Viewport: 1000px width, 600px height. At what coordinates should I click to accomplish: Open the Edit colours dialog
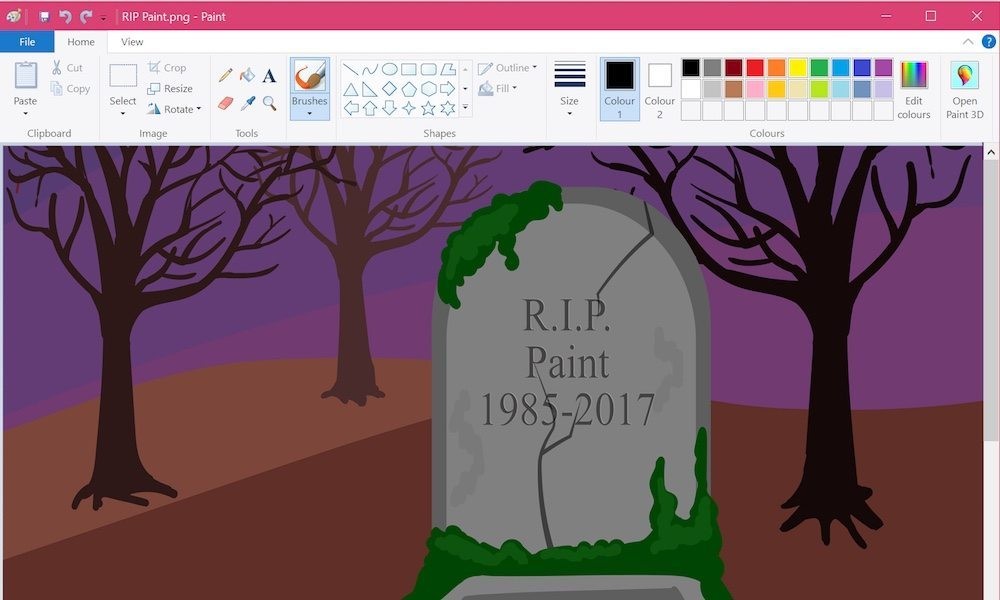(x=913, y=90)
